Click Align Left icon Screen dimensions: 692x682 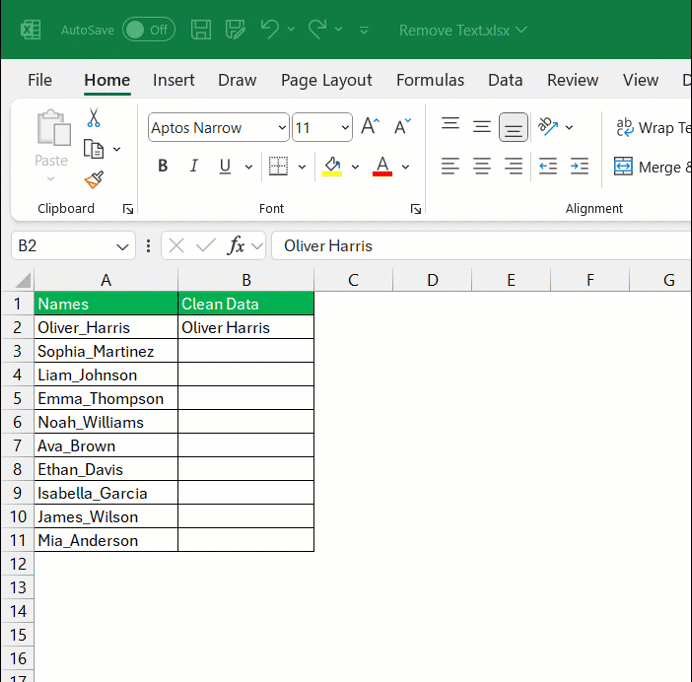[x=450, y=166]
